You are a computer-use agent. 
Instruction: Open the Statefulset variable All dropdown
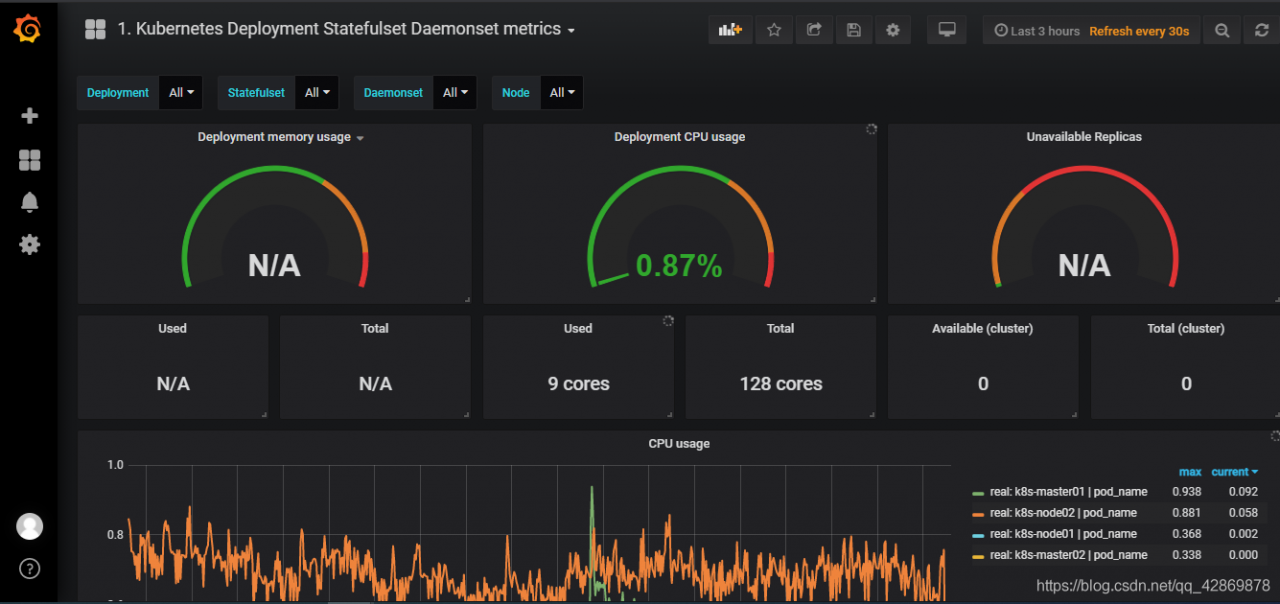click(317, 93)
